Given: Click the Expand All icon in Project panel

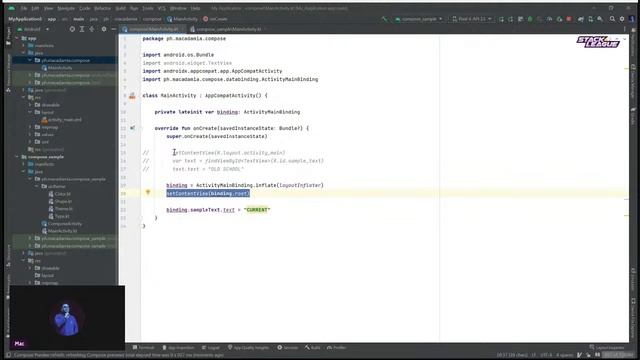Looking at the screenshot, I should [x=82, y=29].
